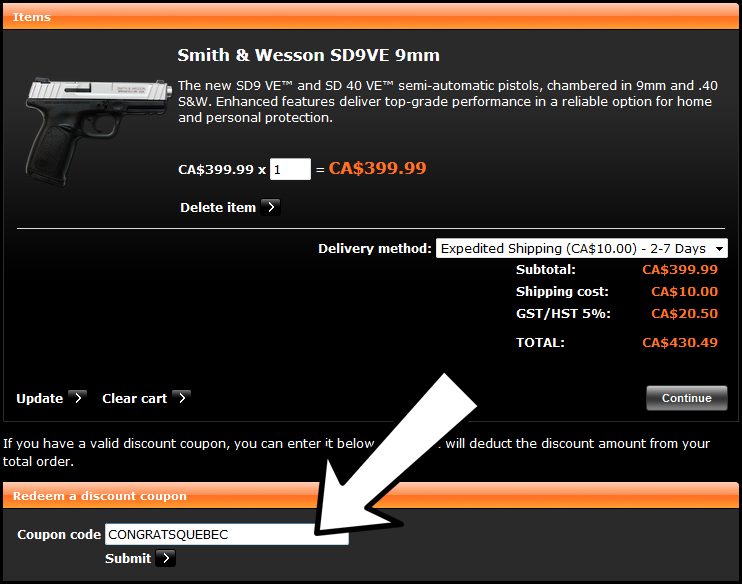The width and height of the screenshot is (742, 584).
Task: Click the GST/HST 5% label
Action: pyautogui.click(x=563, y=313)
